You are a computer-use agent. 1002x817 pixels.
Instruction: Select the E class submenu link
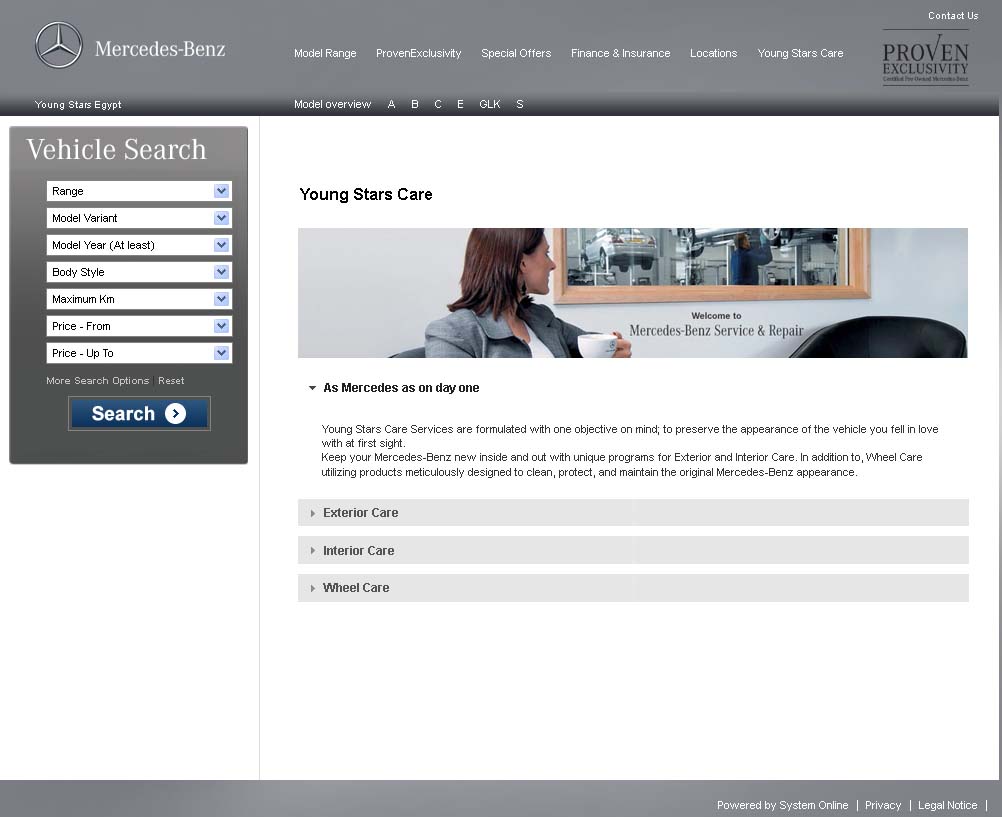tap(460, 104)
